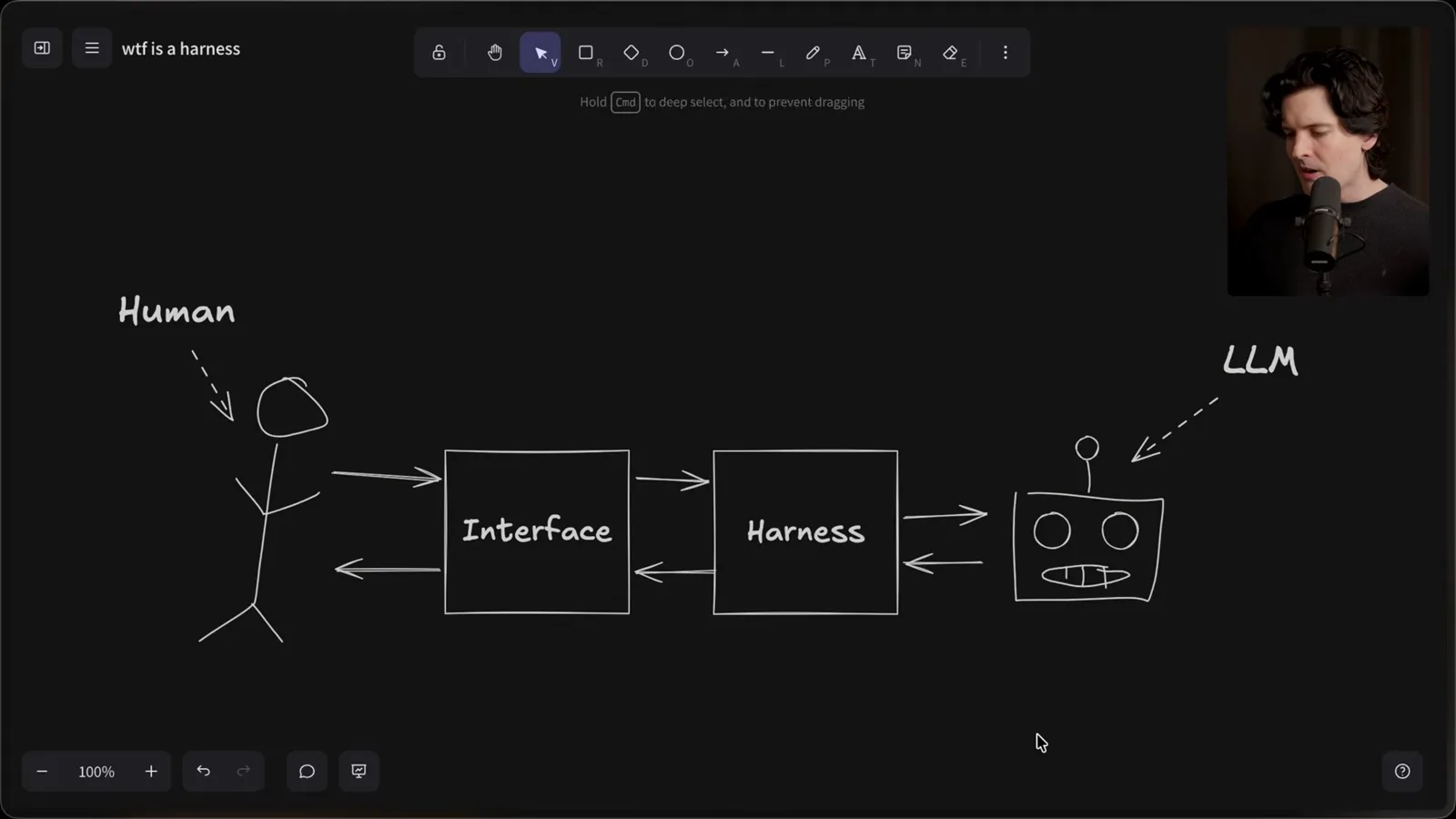Zoom in with the plus button
This screenshot has height=819, width=1456.
[x=151, y=772]
